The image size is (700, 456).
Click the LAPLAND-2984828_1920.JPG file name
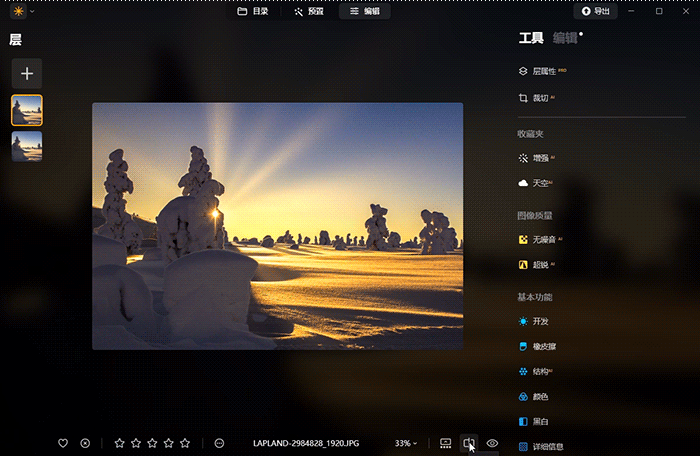[x=306, y=443]
